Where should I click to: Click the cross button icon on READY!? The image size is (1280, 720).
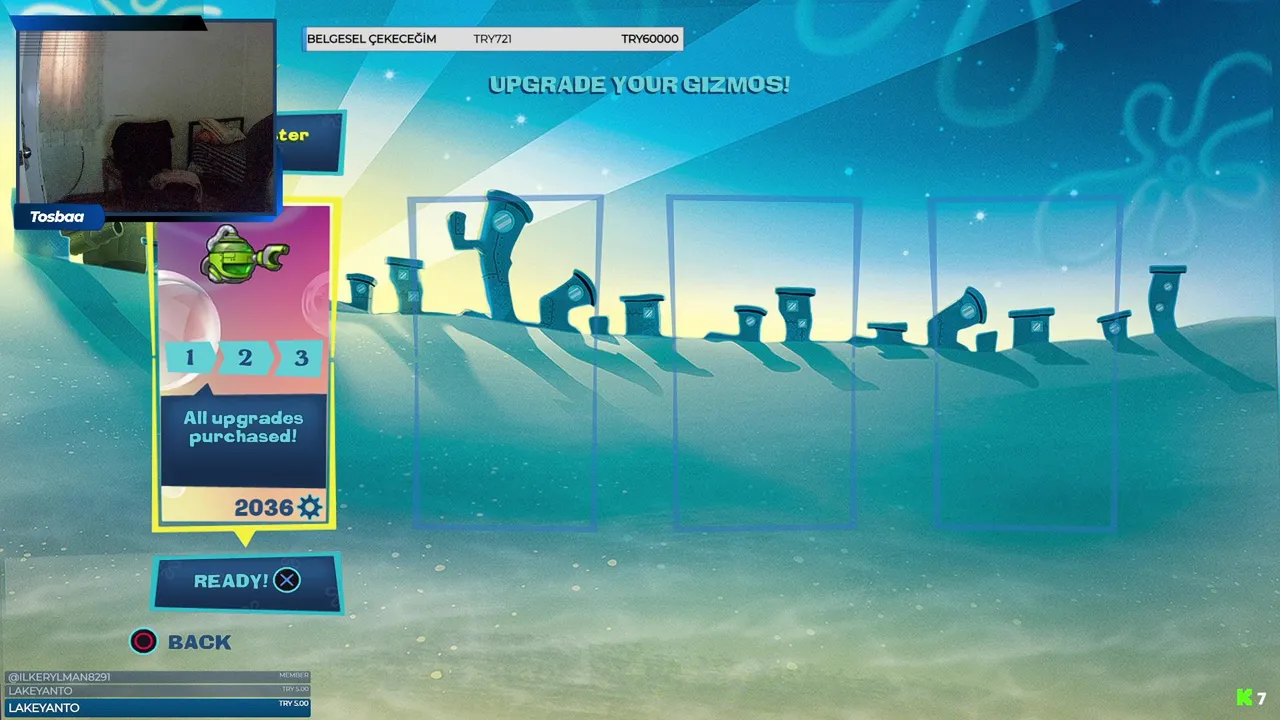coord(287,580)
